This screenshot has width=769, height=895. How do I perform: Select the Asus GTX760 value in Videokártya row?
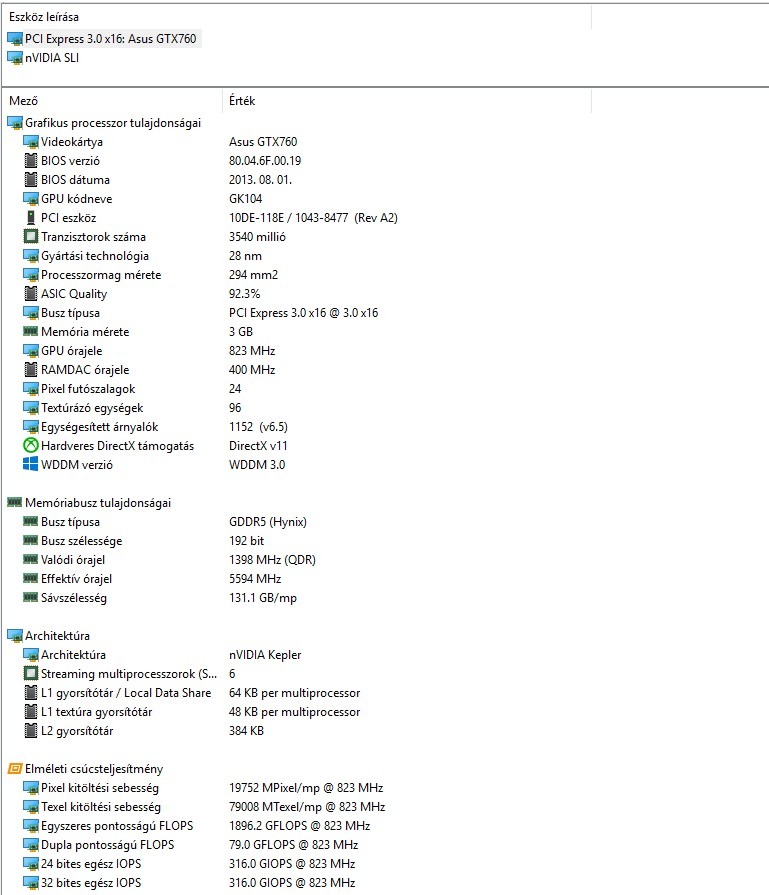[263, 142]
